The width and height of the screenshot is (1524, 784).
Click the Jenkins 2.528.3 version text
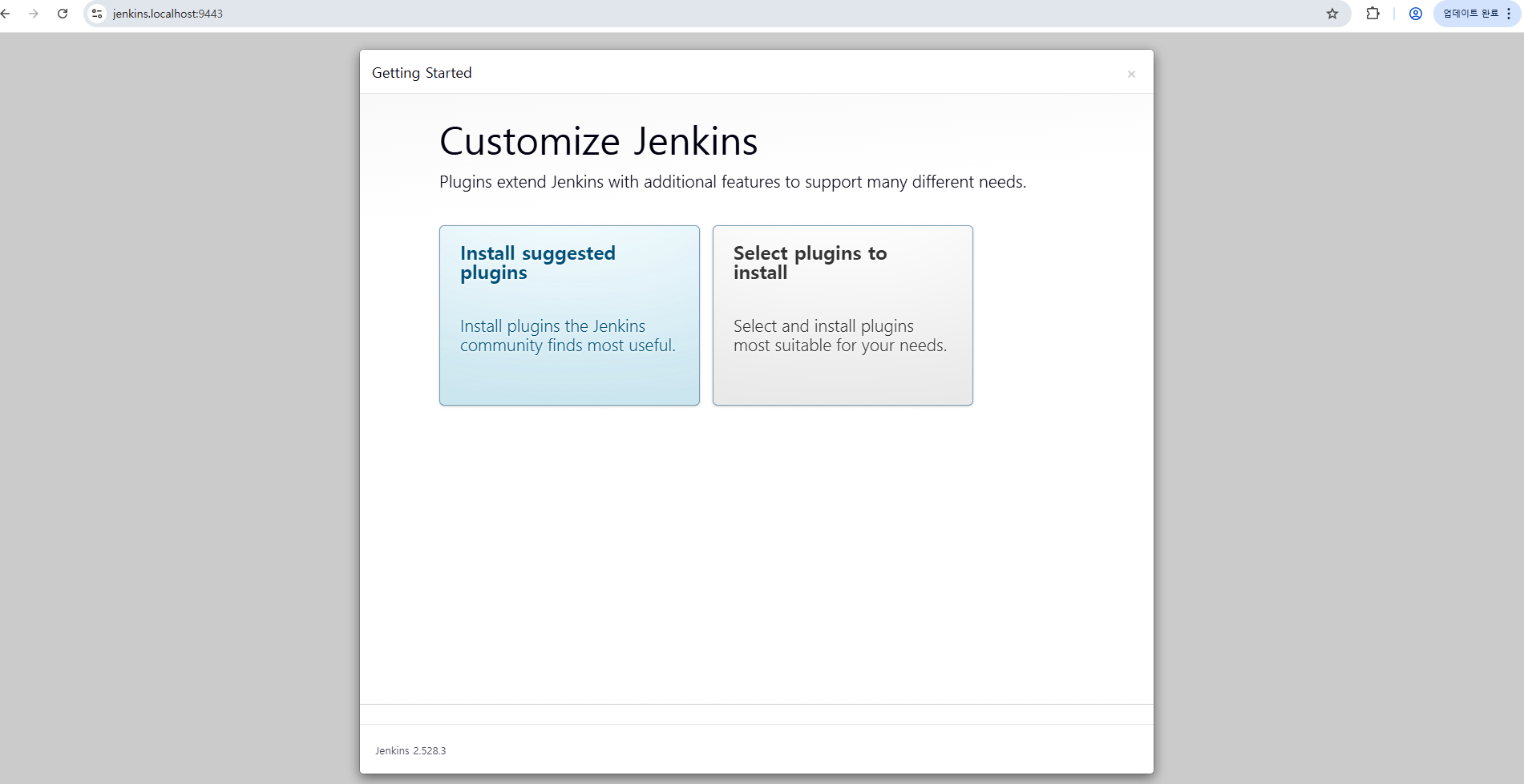[x=410, y=751]
